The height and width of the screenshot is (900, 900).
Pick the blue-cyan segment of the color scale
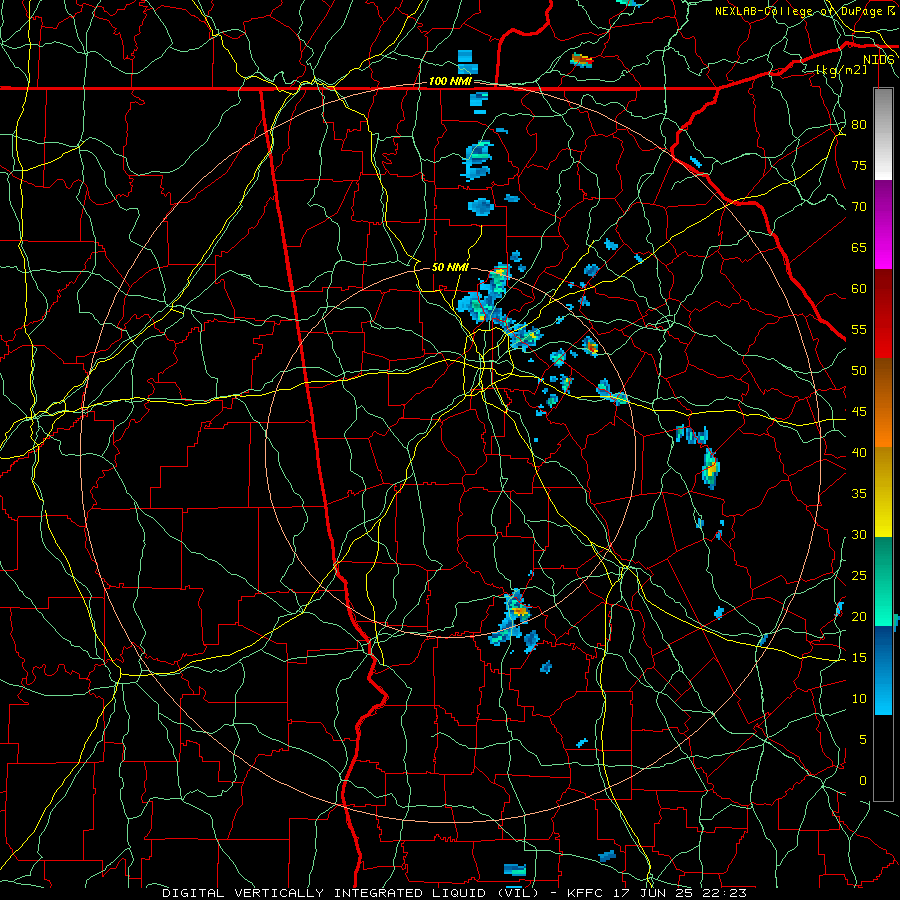tap(883, 670)
